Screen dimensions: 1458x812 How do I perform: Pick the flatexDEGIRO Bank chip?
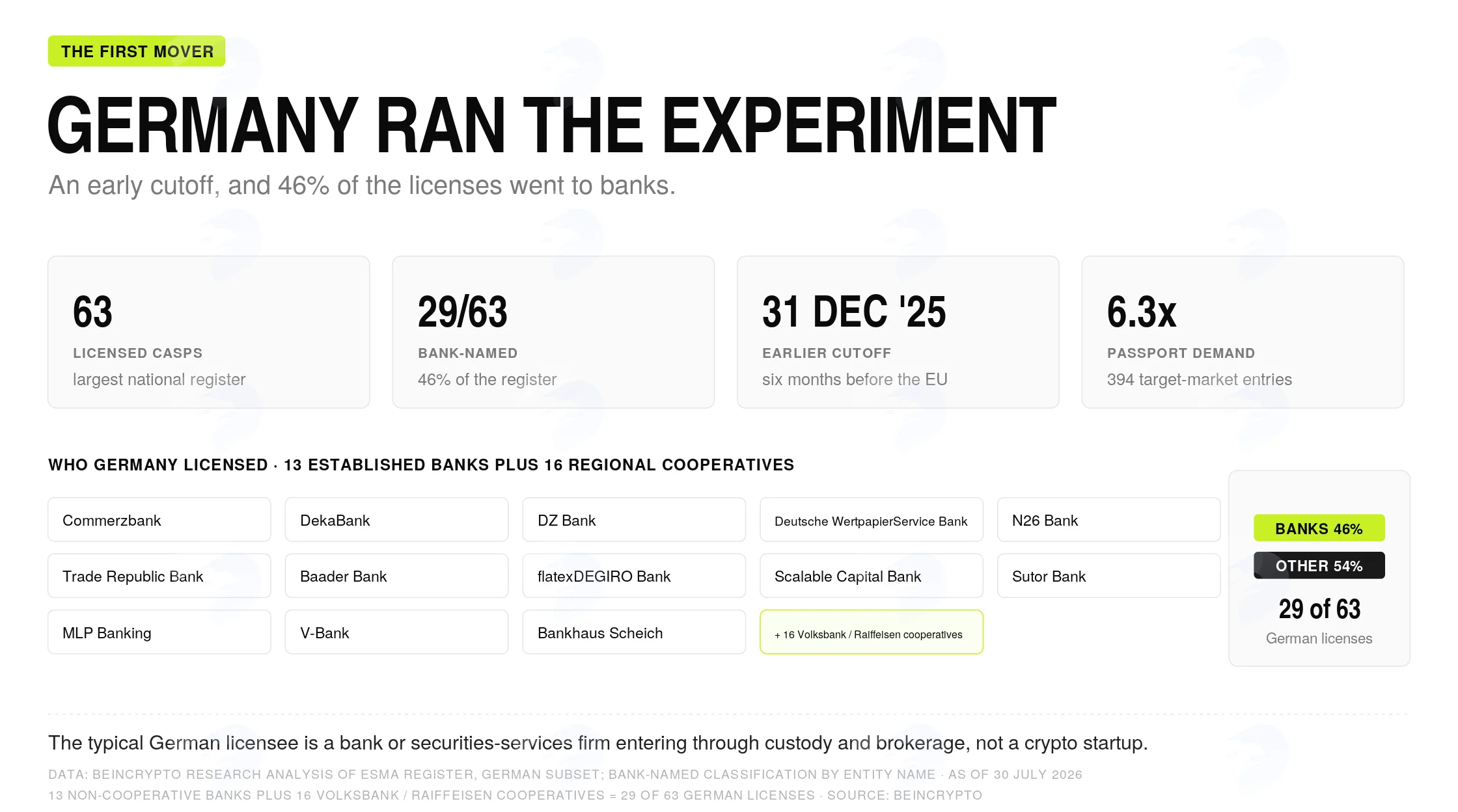coord(634,576)
